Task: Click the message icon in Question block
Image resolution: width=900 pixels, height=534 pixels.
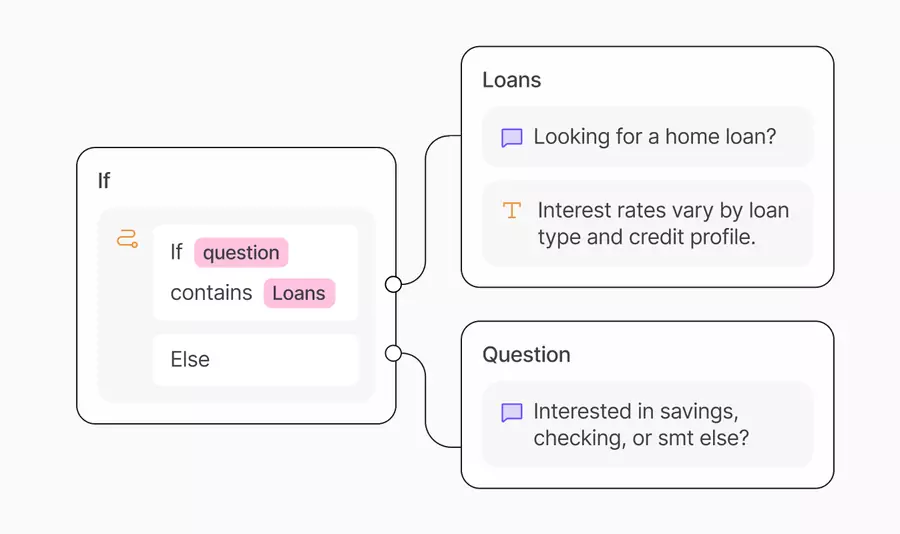Action: 512,412
